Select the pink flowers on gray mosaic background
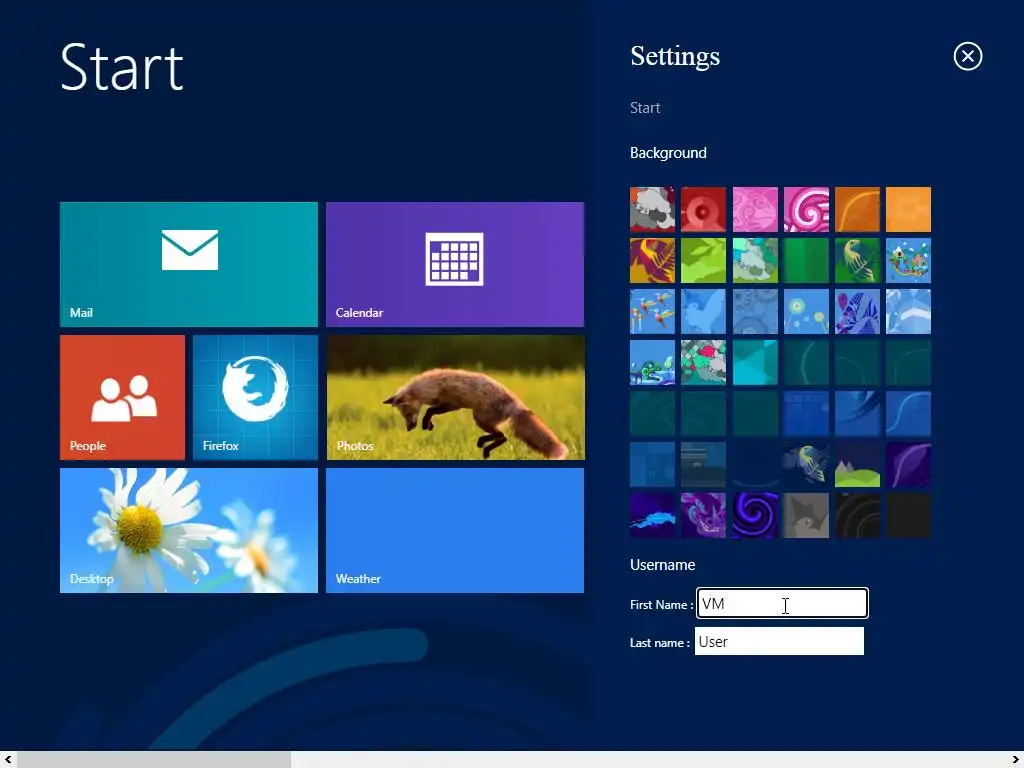The width and height of the screenshot is (1024, 768). [703, 362]
